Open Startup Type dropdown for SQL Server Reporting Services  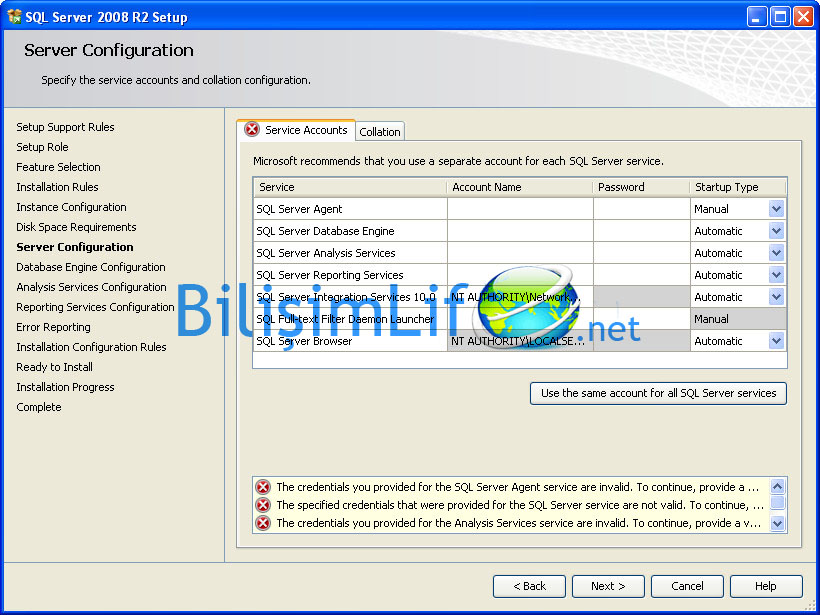click(777, 275)
